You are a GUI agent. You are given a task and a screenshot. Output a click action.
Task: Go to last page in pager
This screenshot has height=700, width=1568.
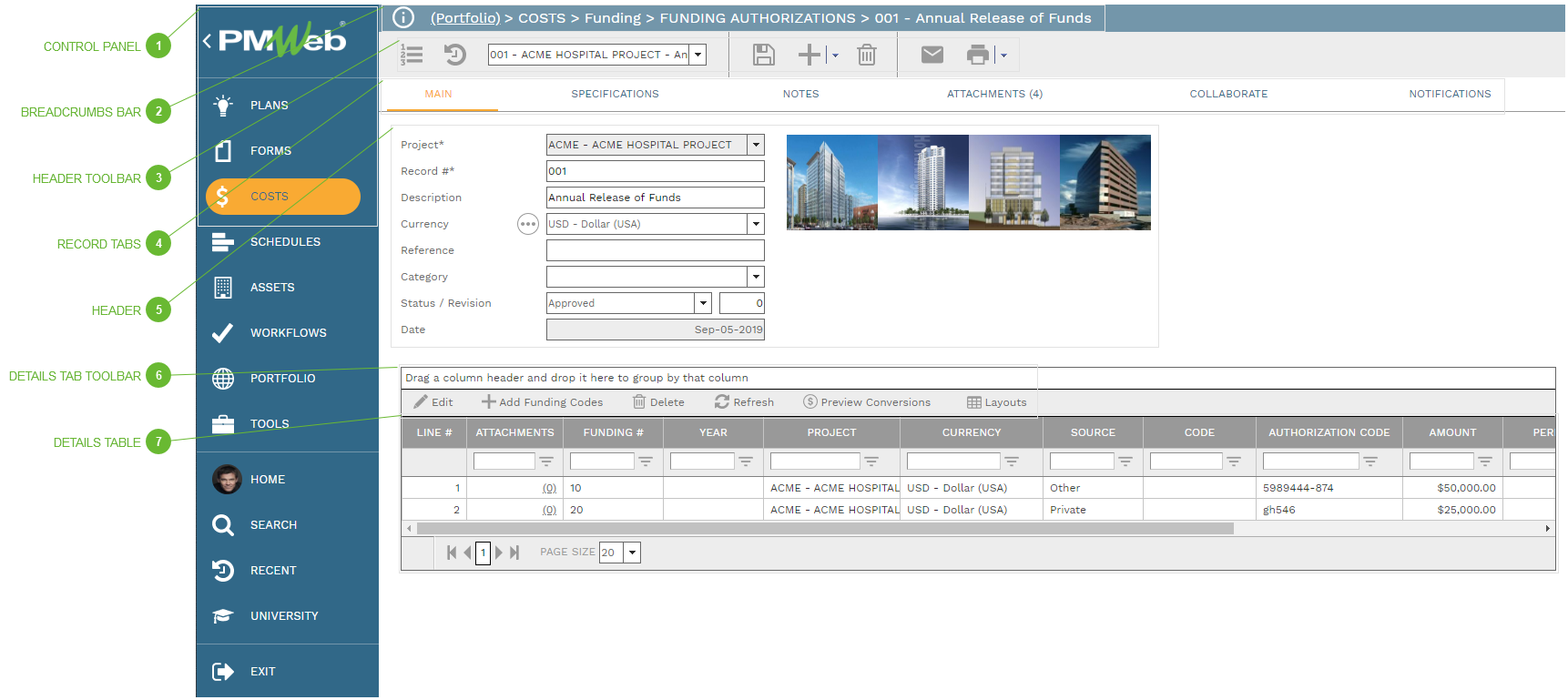(514, 553)
